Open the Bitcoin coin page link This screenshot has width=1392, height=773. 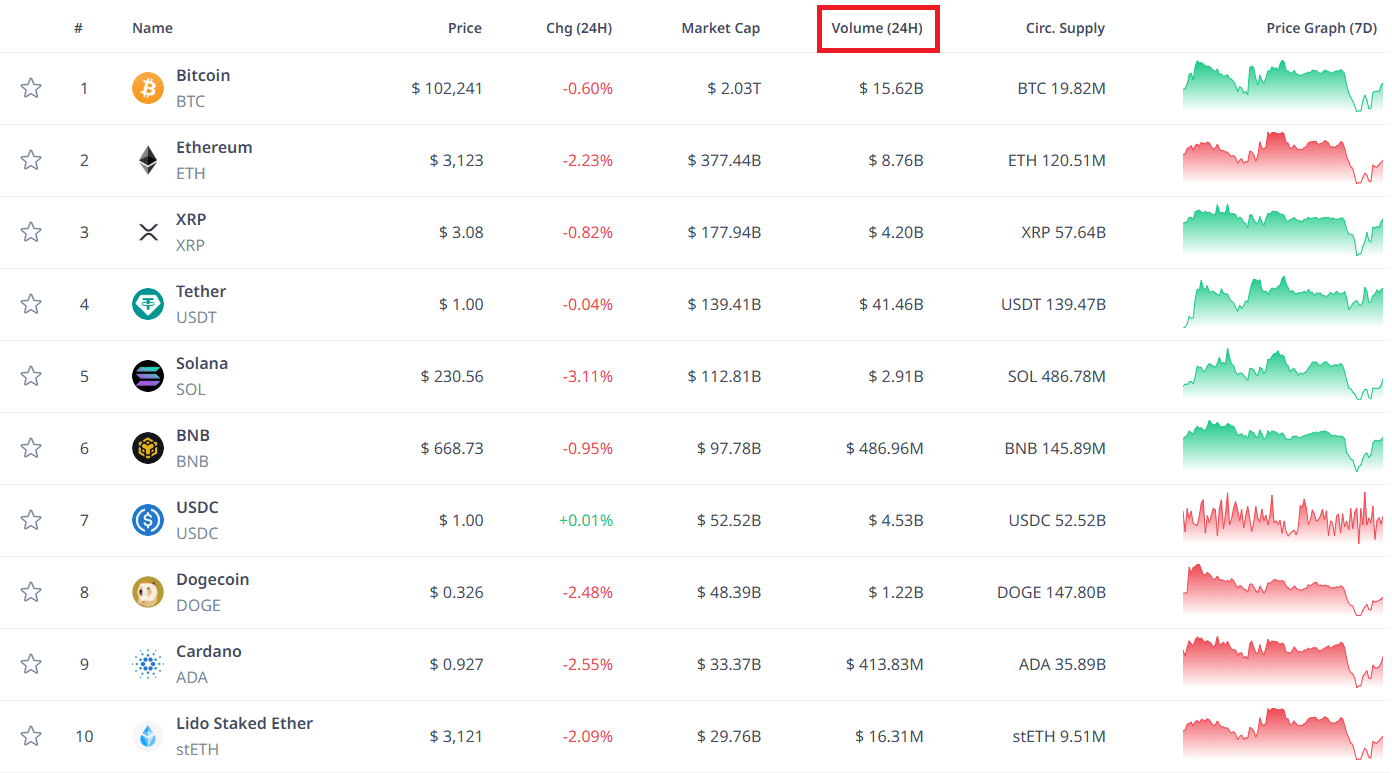click(x=203, y=75)
